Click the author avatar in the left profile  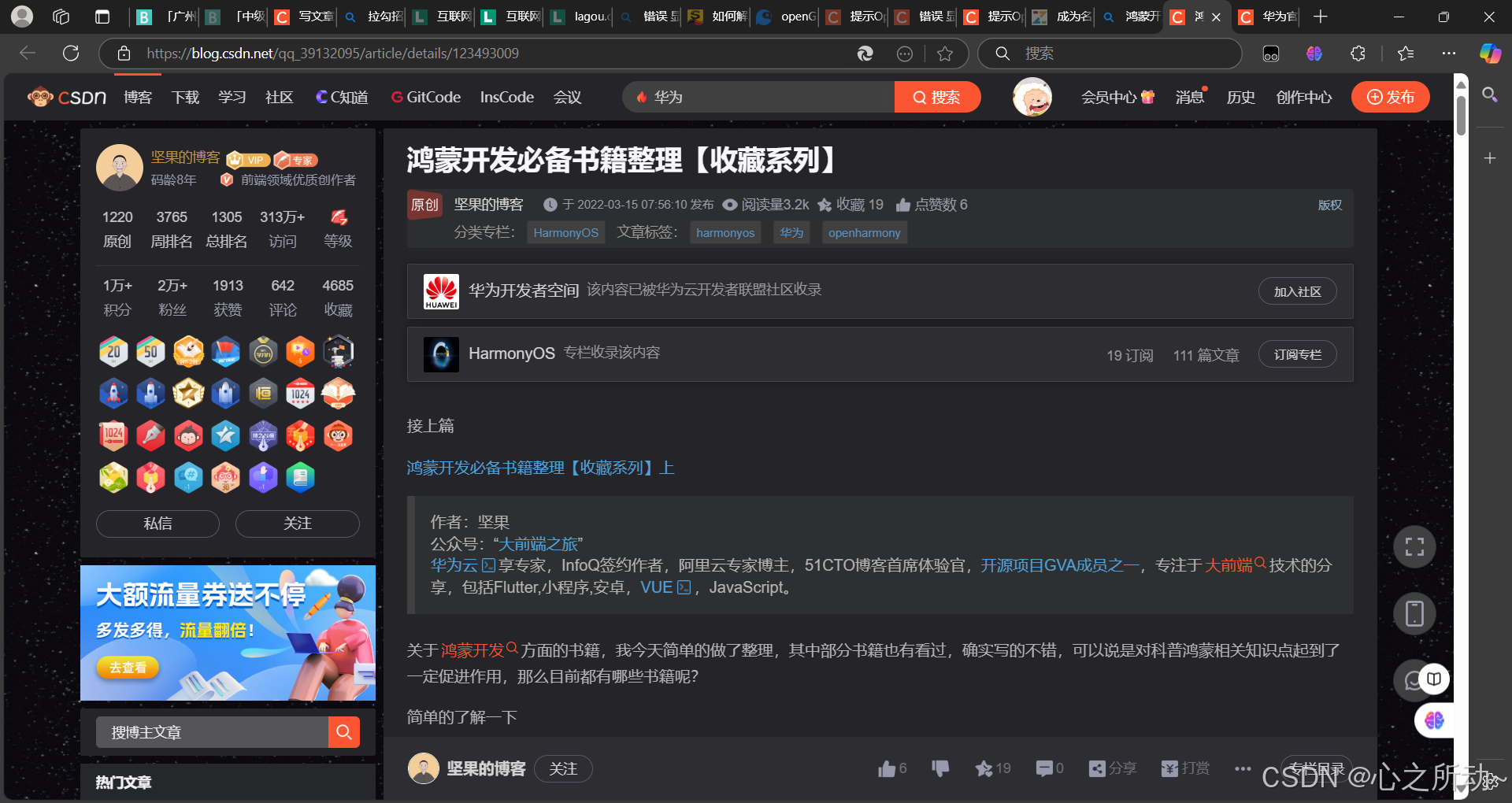click(120, 168)
